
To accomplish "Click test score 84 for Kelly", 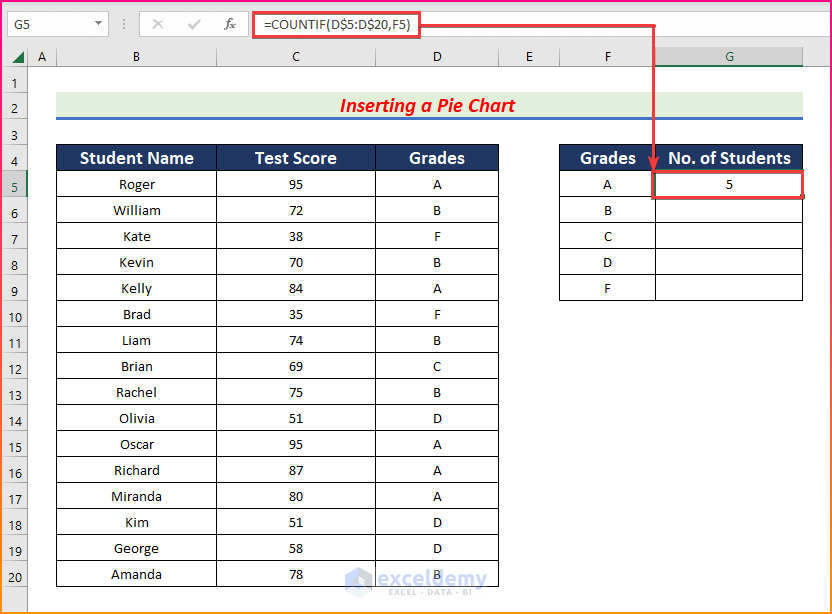I will pyautogui.click(x=296, y=288).
